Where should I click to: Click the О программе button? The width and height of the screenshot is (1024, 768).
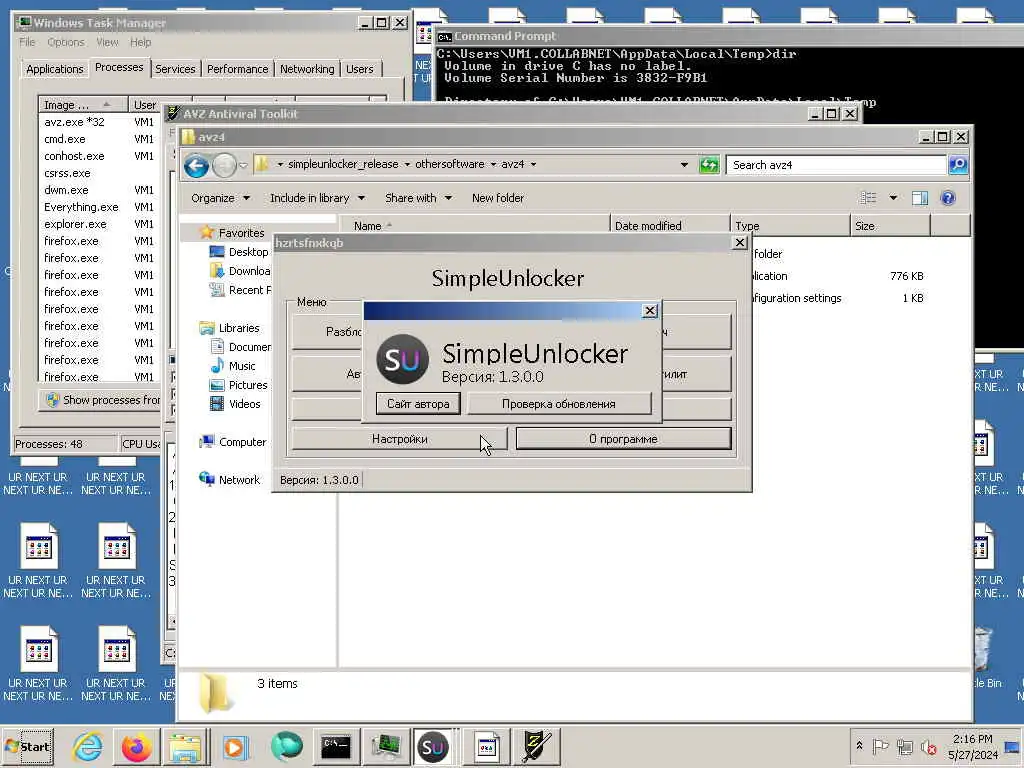(x=623, y=439)
